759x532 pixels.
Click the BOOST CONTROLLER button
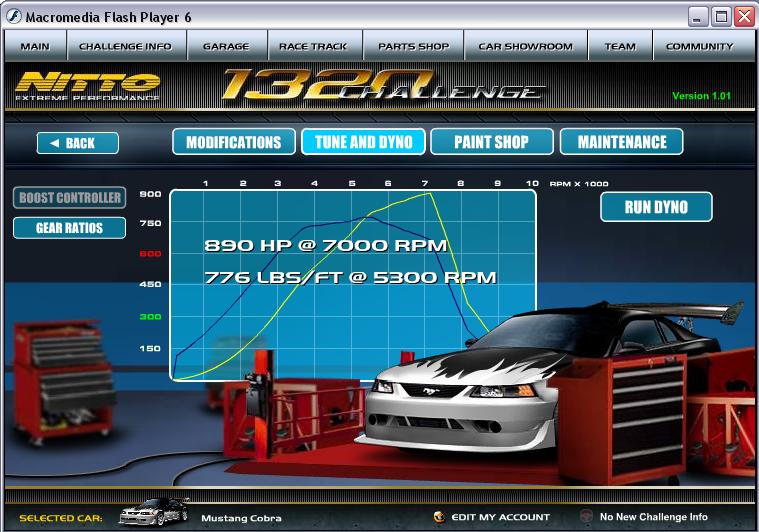[x=70, y=198]
